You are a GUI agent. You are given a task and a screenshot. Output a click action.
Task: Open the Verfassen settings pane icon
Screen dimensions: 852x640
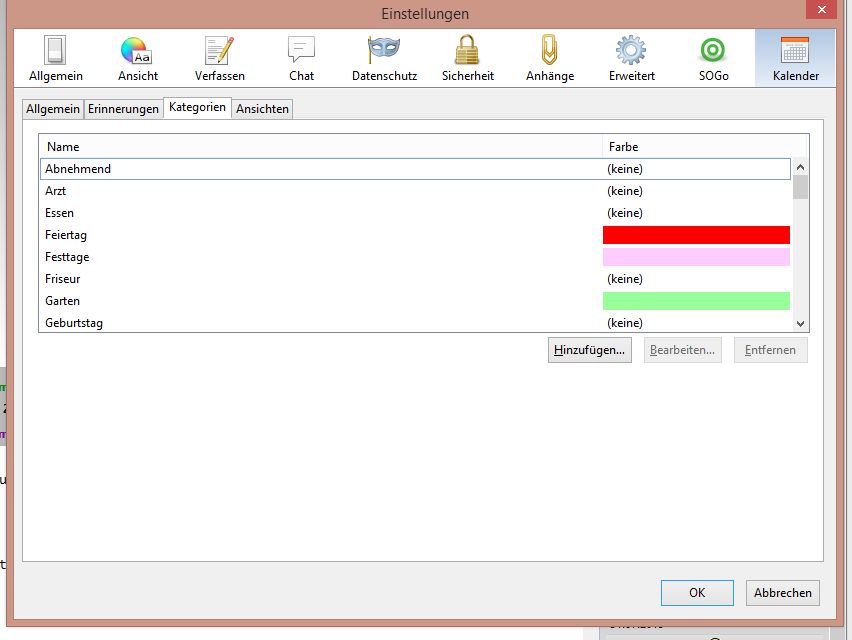click(220, 58)
